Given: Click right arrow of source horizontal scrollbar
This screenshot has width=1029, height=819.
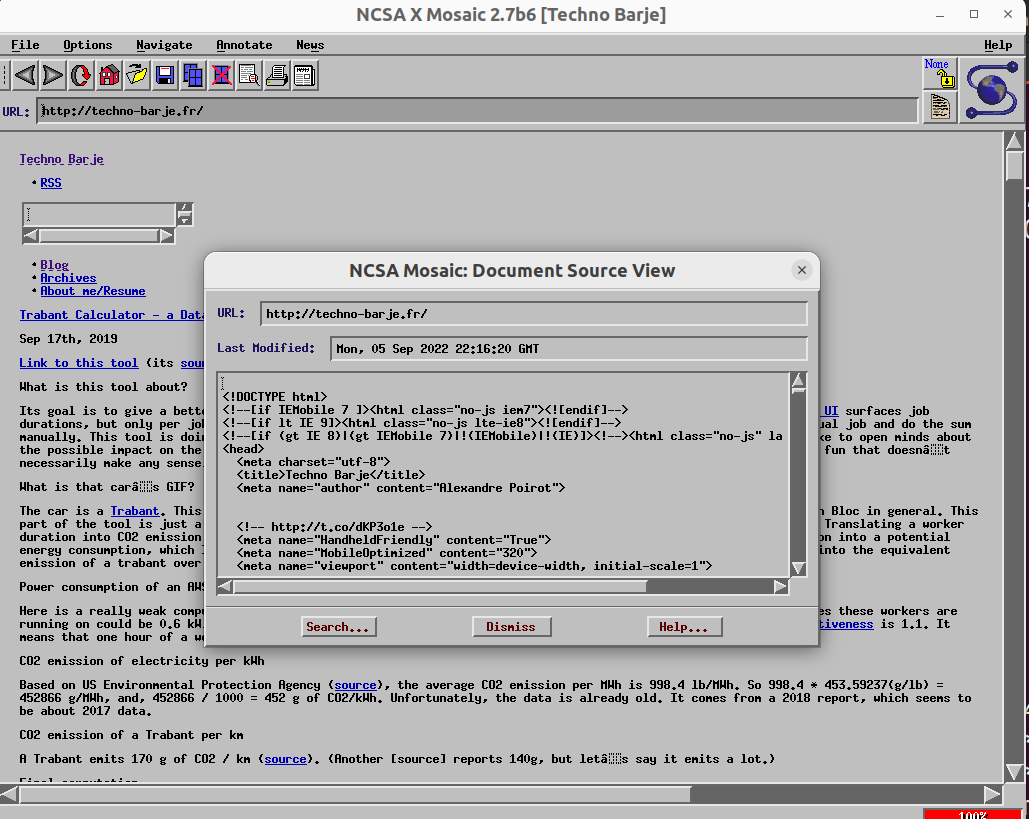Looking at the screenshot, I should [x=780, y=586].
